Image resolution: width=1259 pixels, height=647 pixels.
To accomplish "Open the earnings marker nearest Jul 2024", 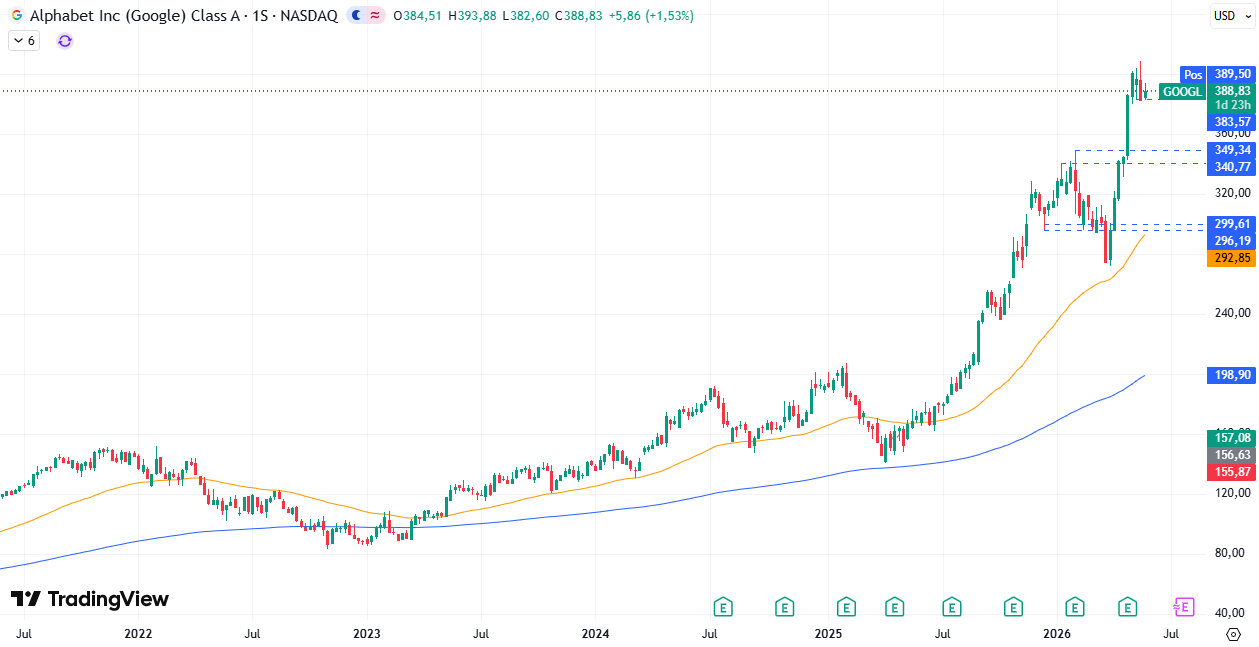I will pos(723,606).
